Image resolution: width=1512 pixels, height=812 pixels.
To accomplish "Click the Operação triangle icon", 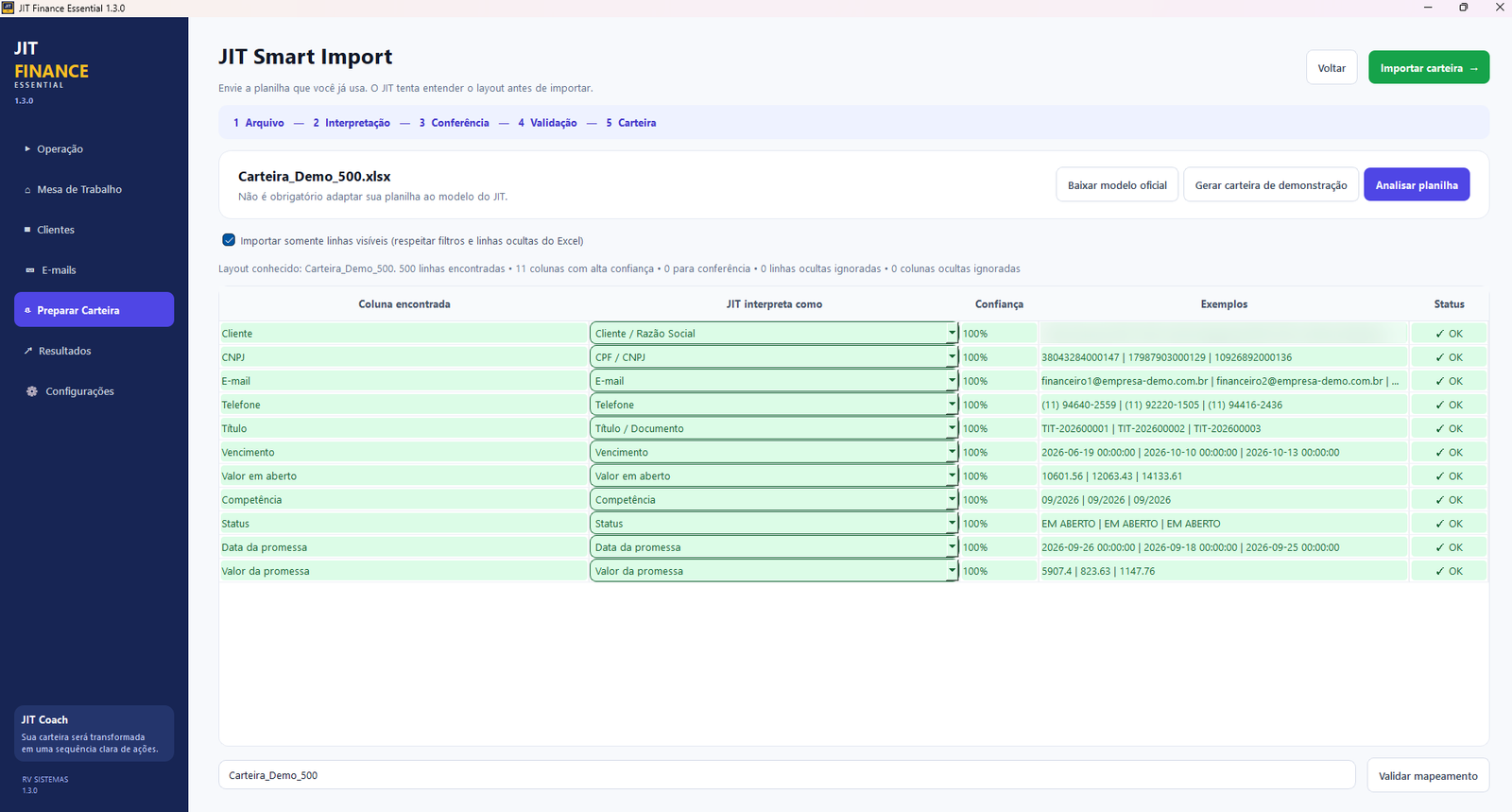I will [x=27, y=149].
